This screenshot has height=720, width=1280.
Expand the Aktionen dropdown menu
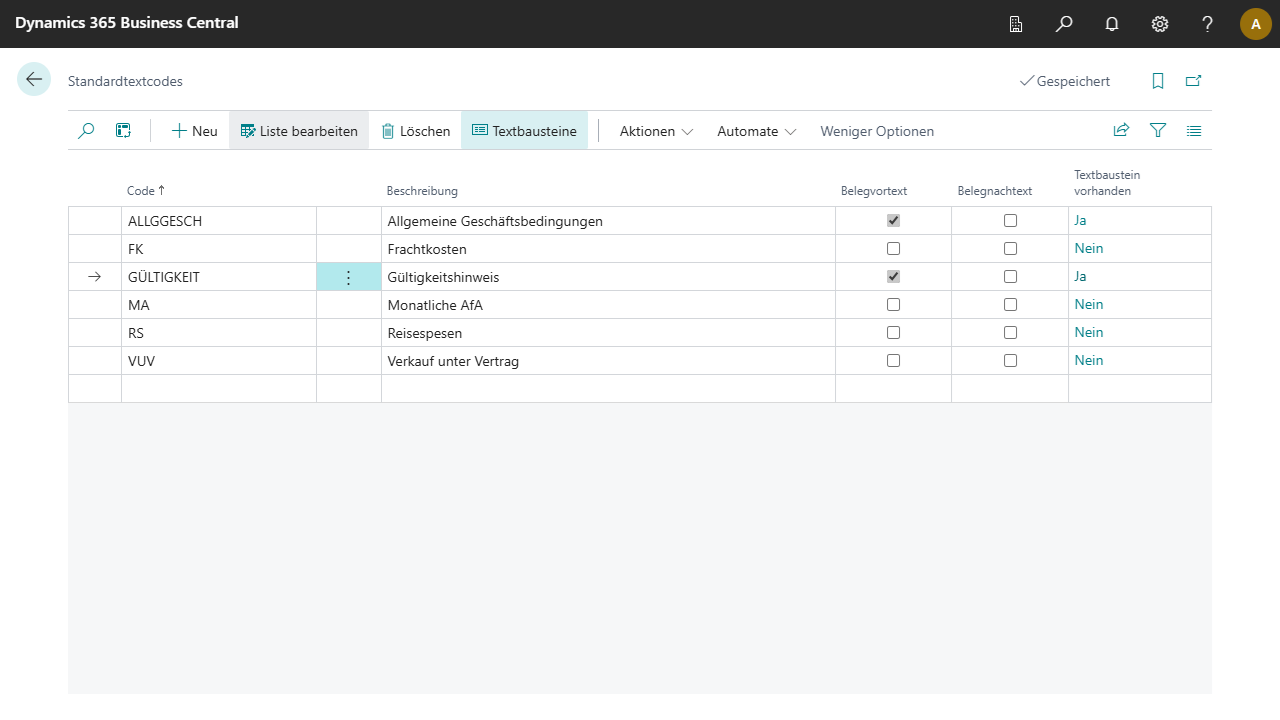pyautogui.click(x=656, y=131)
